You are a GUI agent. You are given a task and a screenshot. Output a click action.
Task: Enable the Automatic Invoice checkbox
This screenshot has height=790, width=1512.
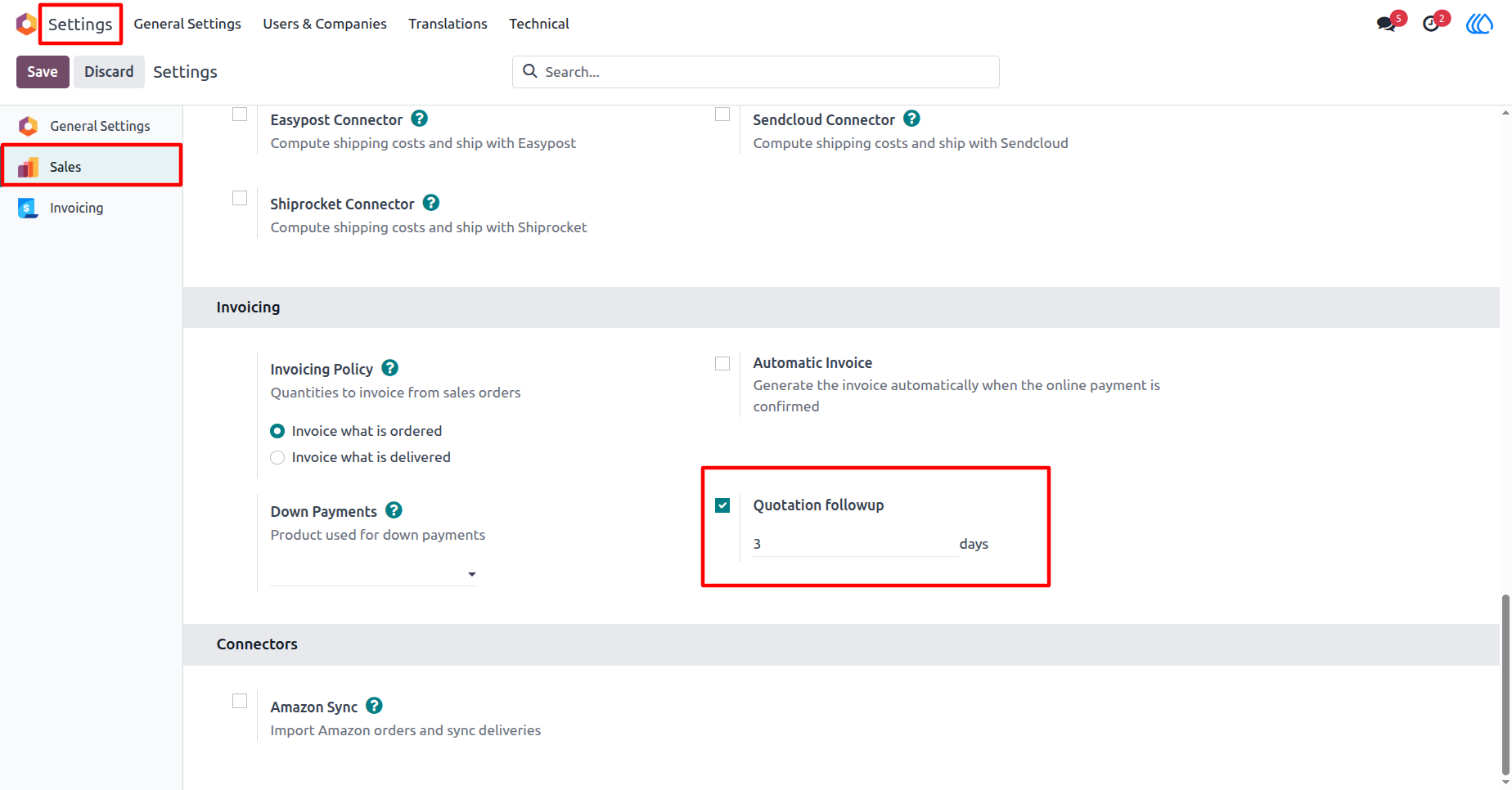722,363
